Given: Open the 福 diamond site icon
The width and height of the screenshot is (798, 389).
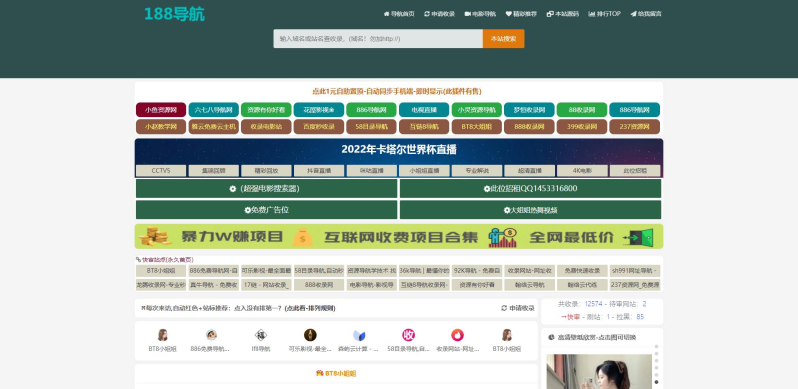Looking at the screenshot, I should (x=261, y=335).
